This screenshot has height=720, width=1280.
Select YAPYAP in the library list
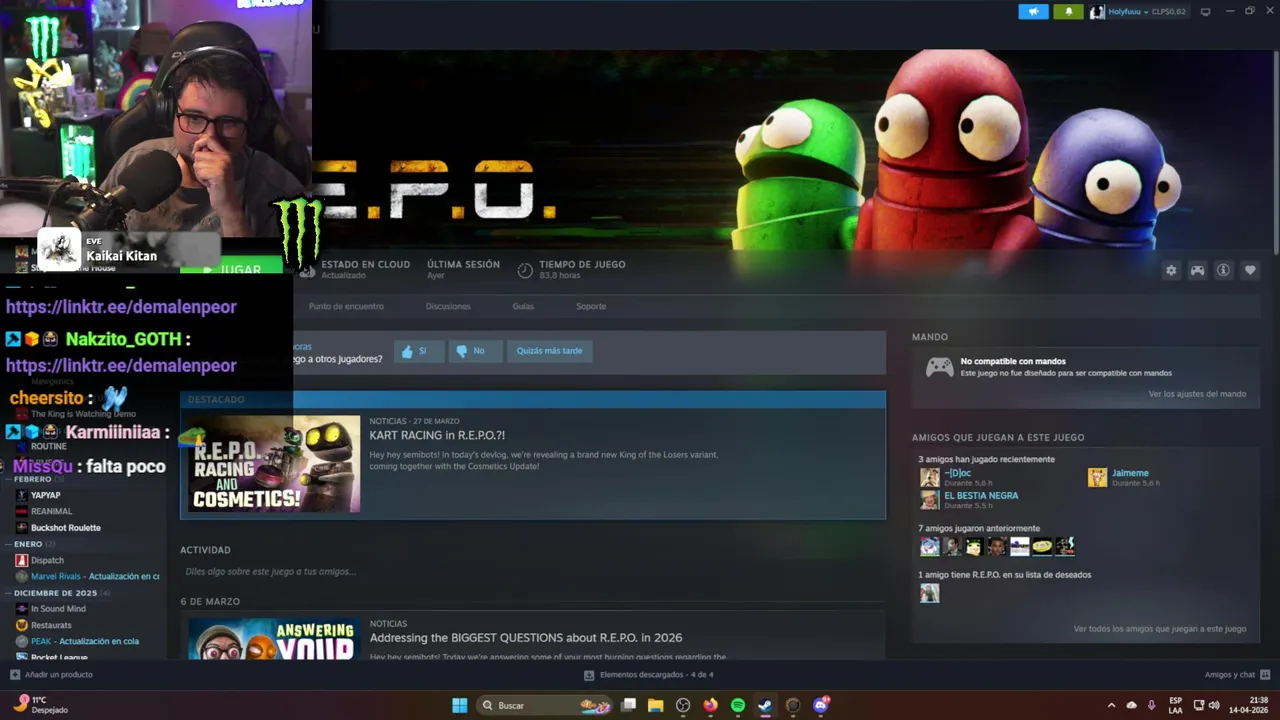[46, 495]
